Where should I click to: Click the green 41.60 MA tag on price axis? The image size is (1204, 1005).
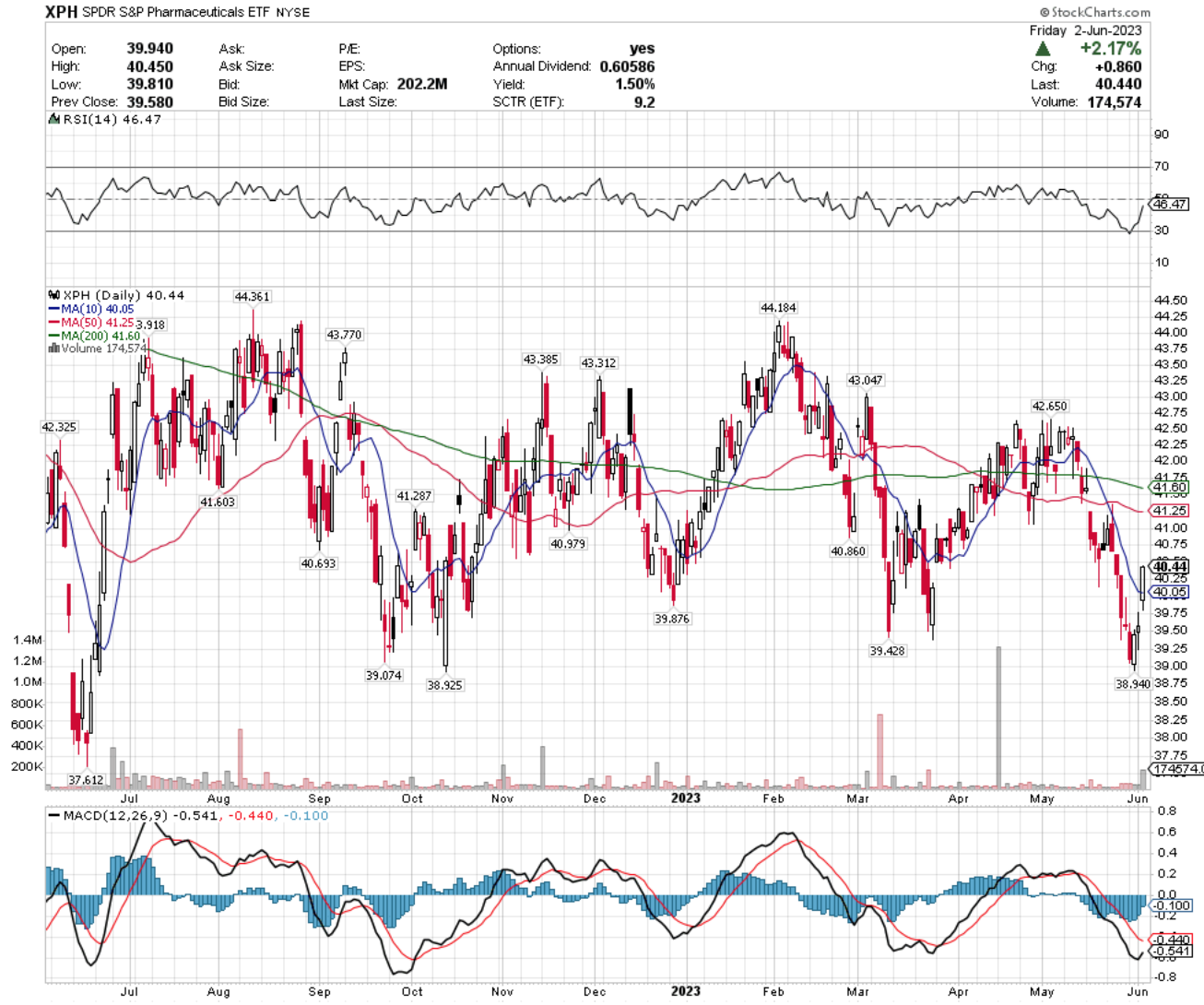(1170, 488)
